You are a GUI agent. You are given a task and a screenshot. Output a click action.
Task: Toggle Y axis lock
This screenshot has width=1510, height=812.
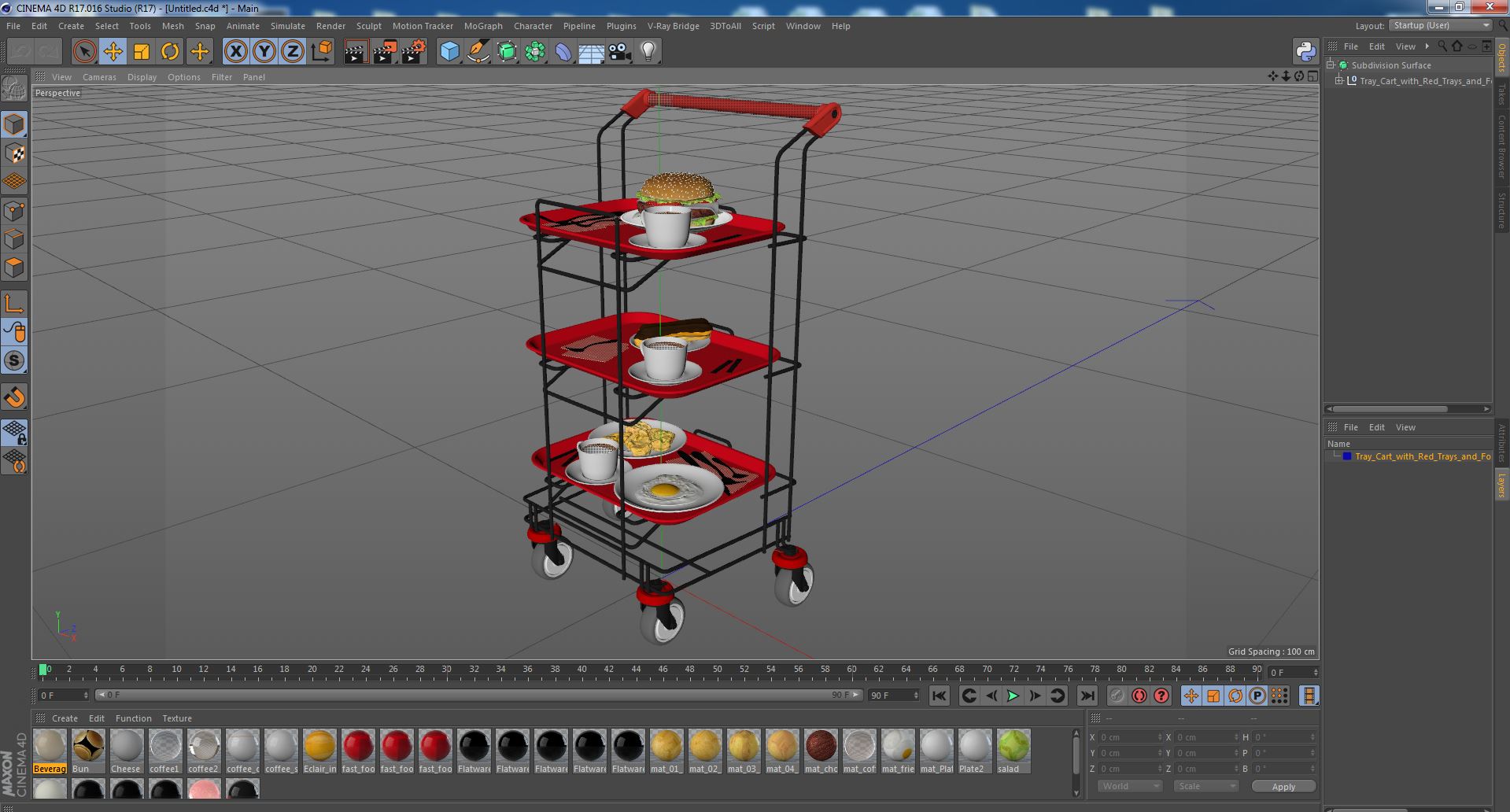coord(264,52)
